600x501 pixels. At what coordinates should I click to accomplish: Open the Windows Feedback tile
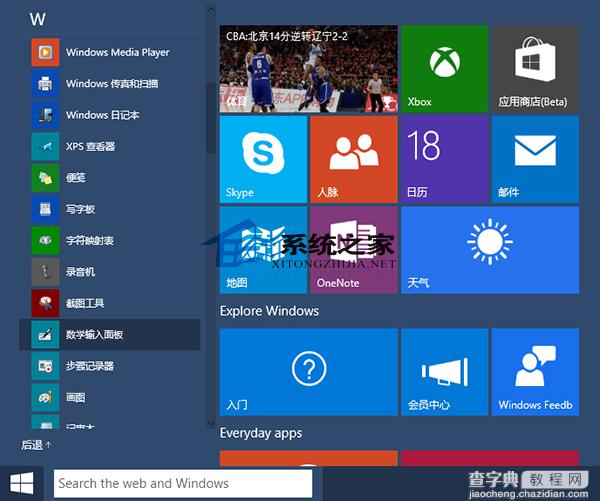[535, 372]
